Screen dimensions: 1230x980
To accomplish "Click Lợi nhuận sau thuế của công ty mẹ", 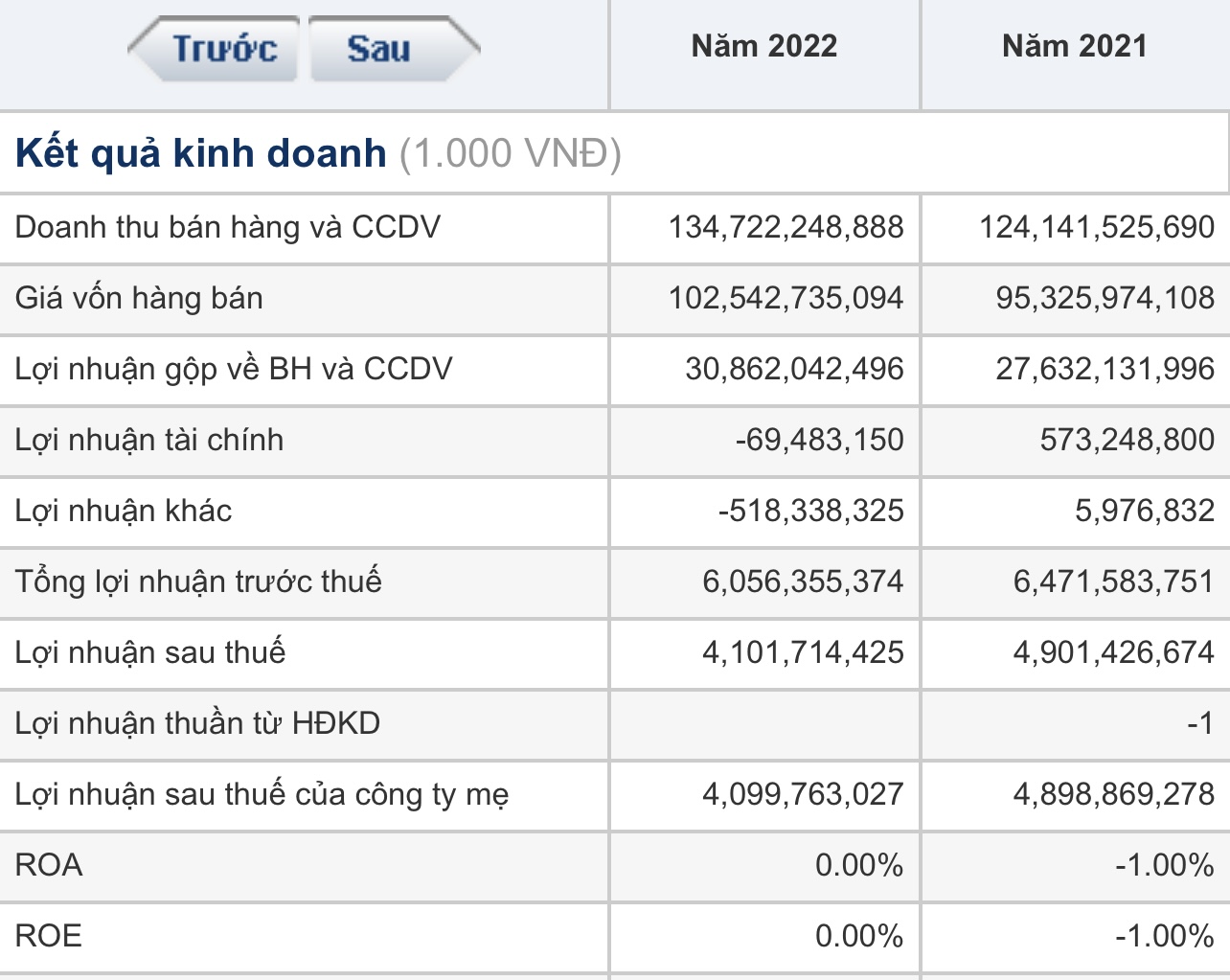I will tap(262, 794).
